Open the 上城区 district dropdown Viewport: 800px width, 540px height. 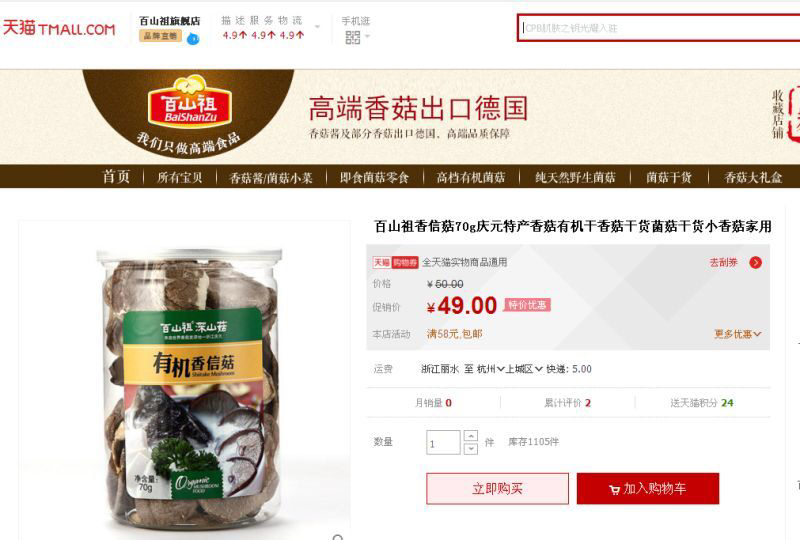(524, 369)
